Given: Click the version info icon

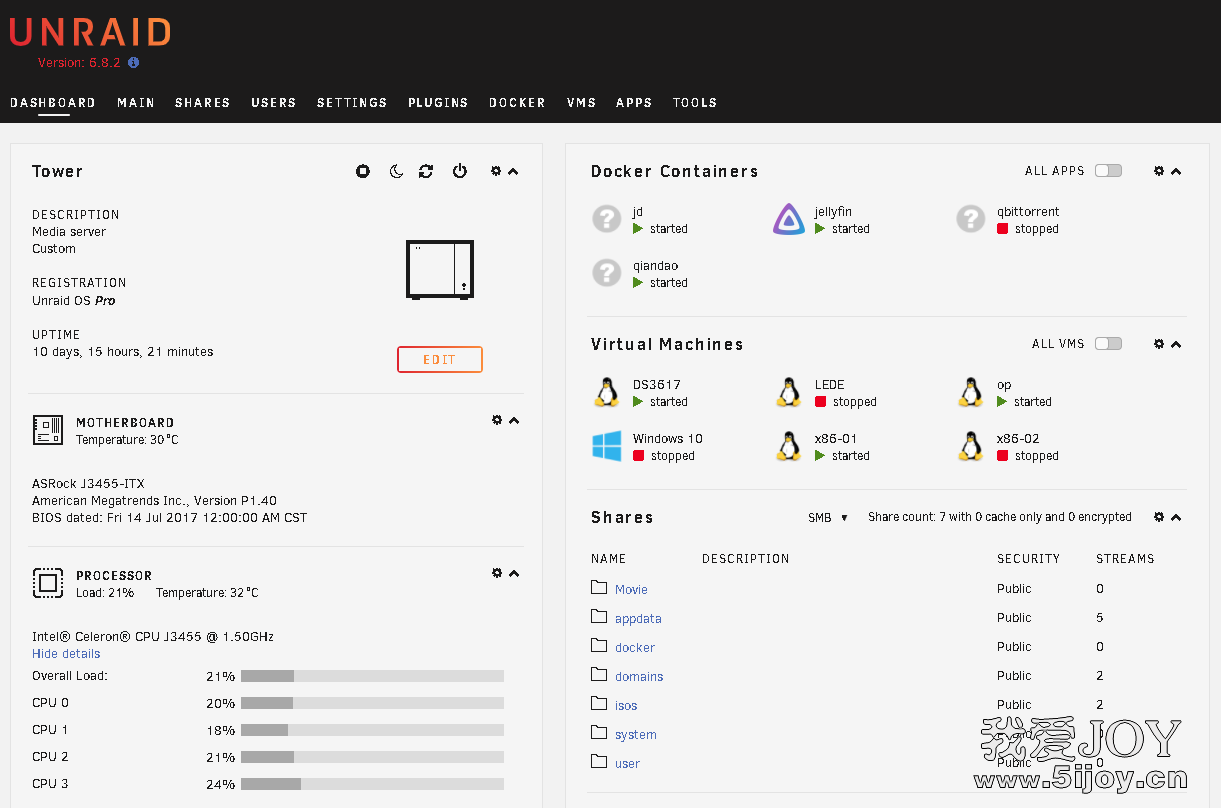Looking at the screenshot, I should 134,62.
